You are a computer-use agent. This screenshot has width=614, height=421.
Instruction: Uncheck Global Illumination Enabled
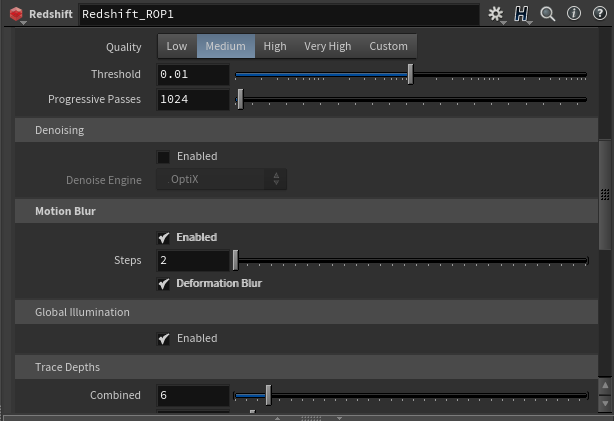coord(164,339)
